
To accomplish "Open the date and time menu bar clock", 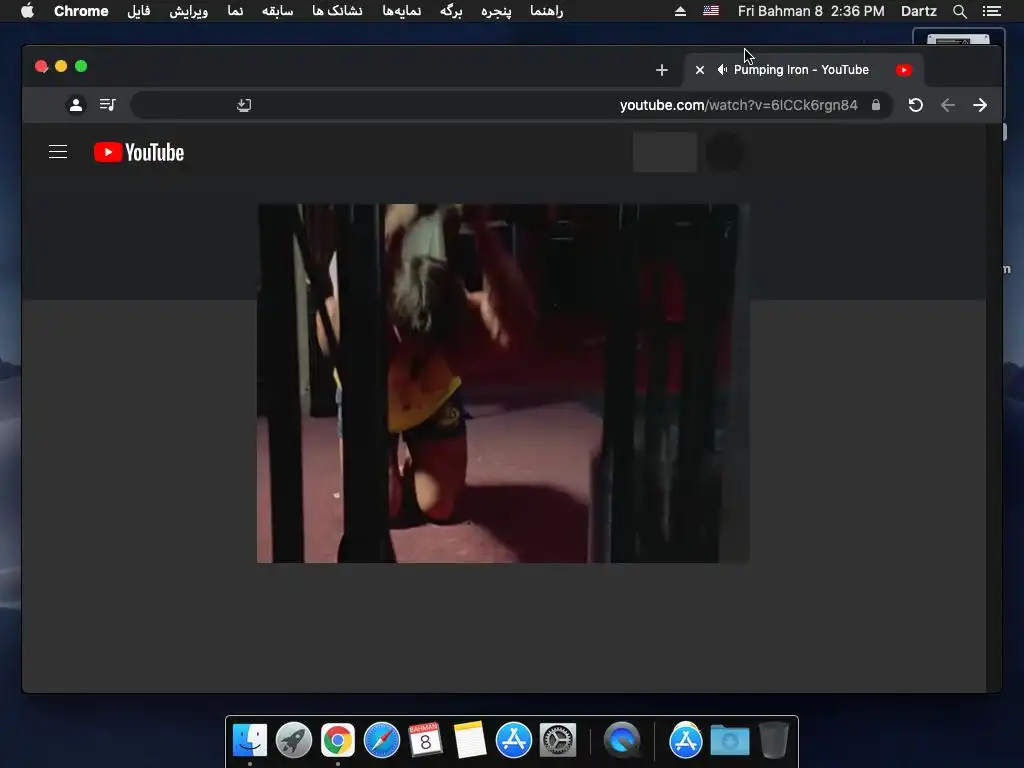I will (x=811, y=11).
